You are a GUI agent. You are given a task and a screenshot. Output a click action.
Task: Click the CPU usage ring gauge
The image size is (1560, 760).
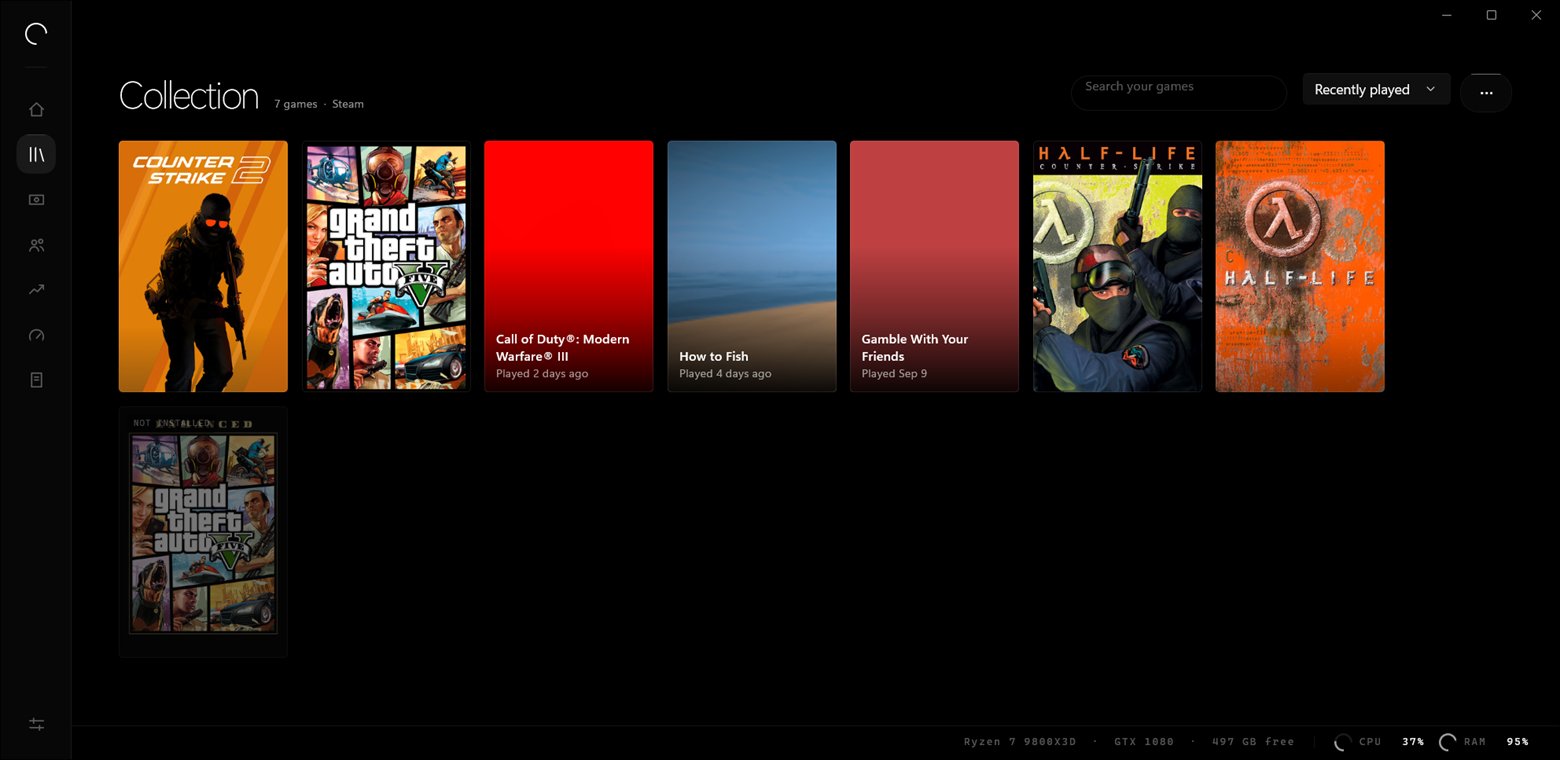click(x=1343, y=742)
